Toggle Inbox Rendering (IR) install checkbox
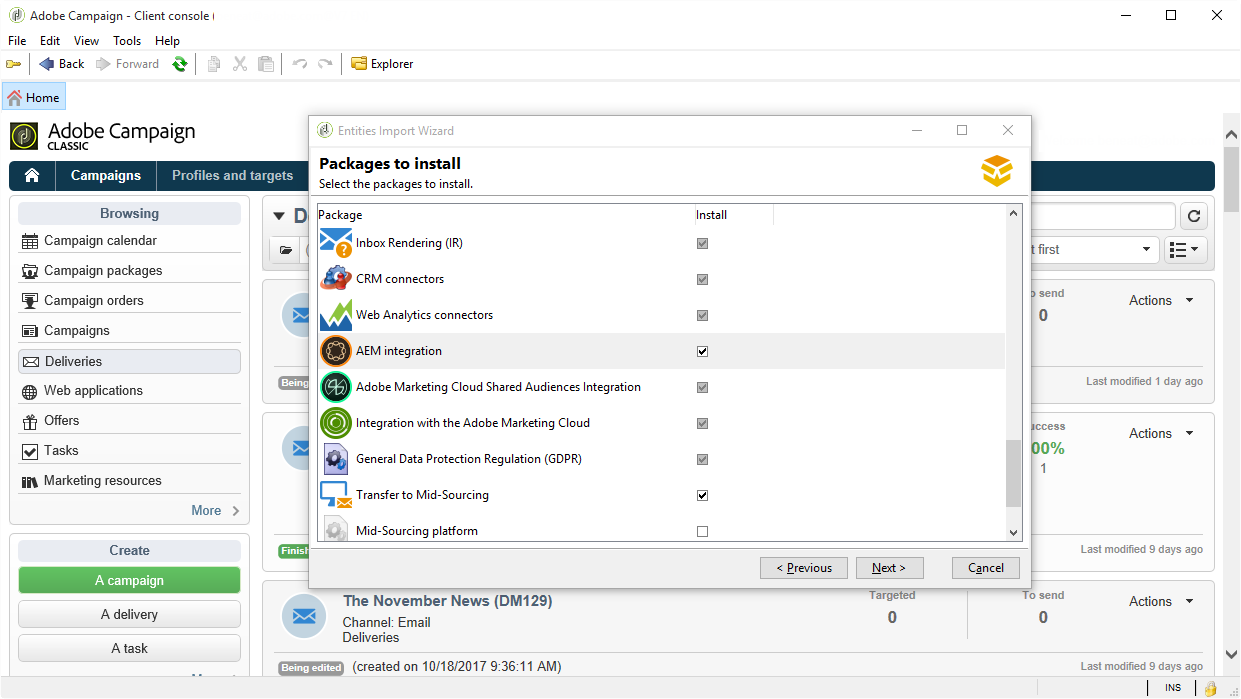 [702, 243]
